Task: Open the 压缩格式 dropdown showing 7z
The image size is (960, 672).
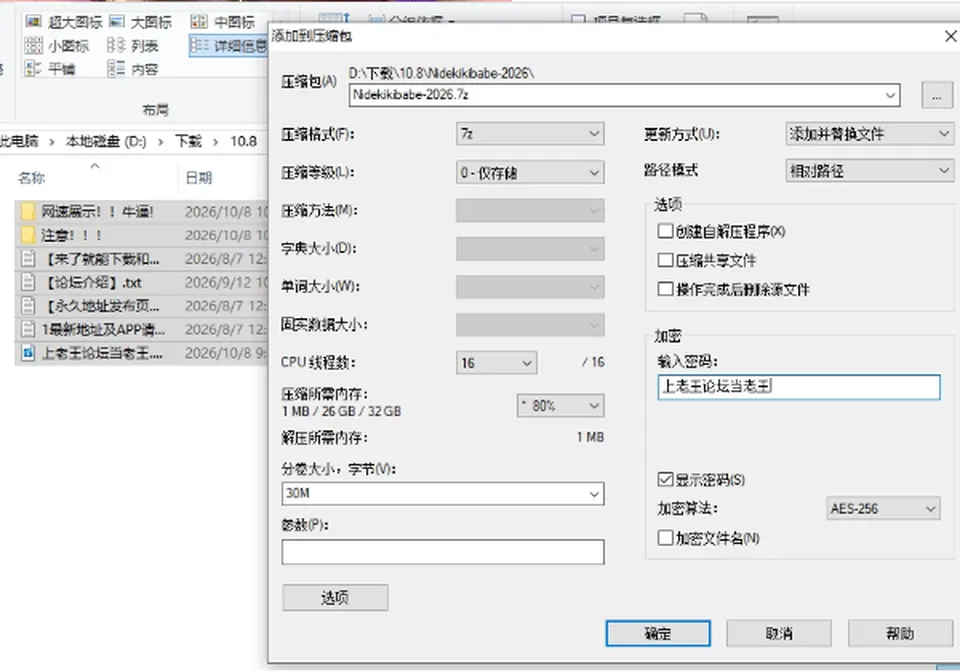Action: [x=530, y=133]
